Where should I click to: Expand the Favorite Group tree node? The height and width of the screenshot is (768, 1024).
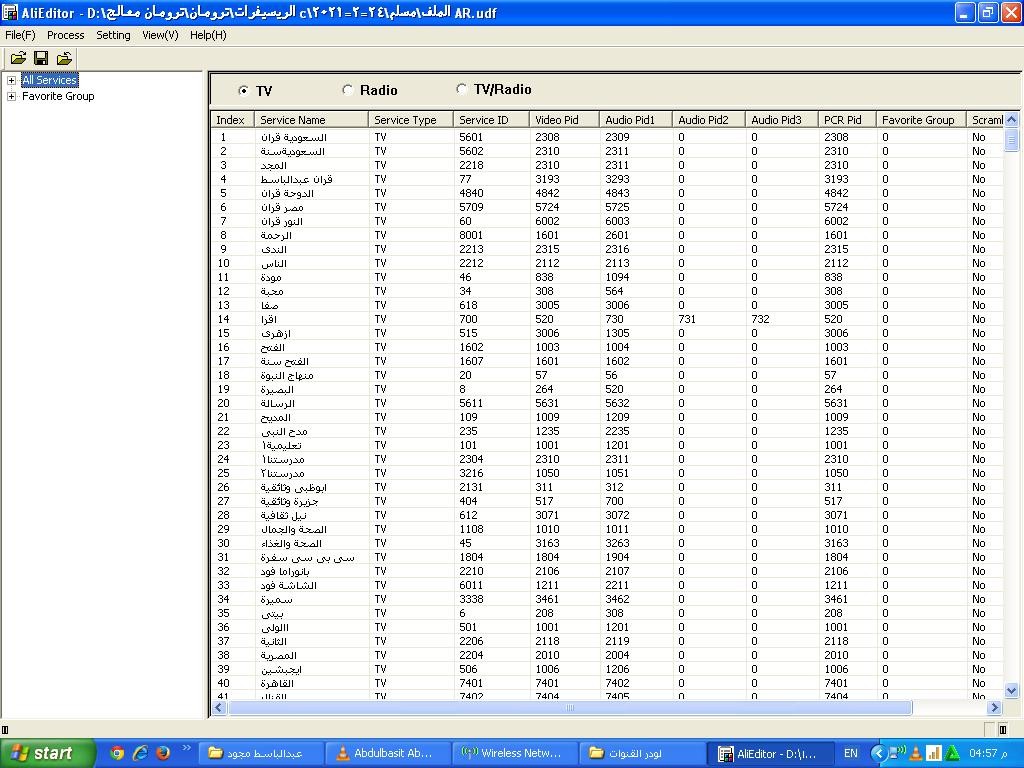(x=11, y=96)
